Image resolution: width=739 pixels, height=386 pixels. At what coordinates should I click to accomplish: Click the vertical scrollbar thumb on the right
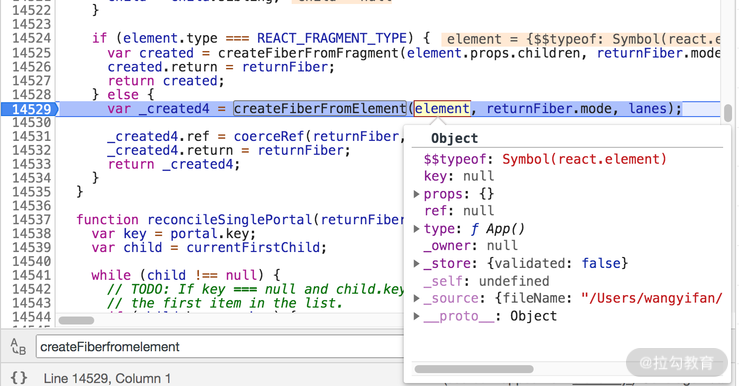click(728, 113)
